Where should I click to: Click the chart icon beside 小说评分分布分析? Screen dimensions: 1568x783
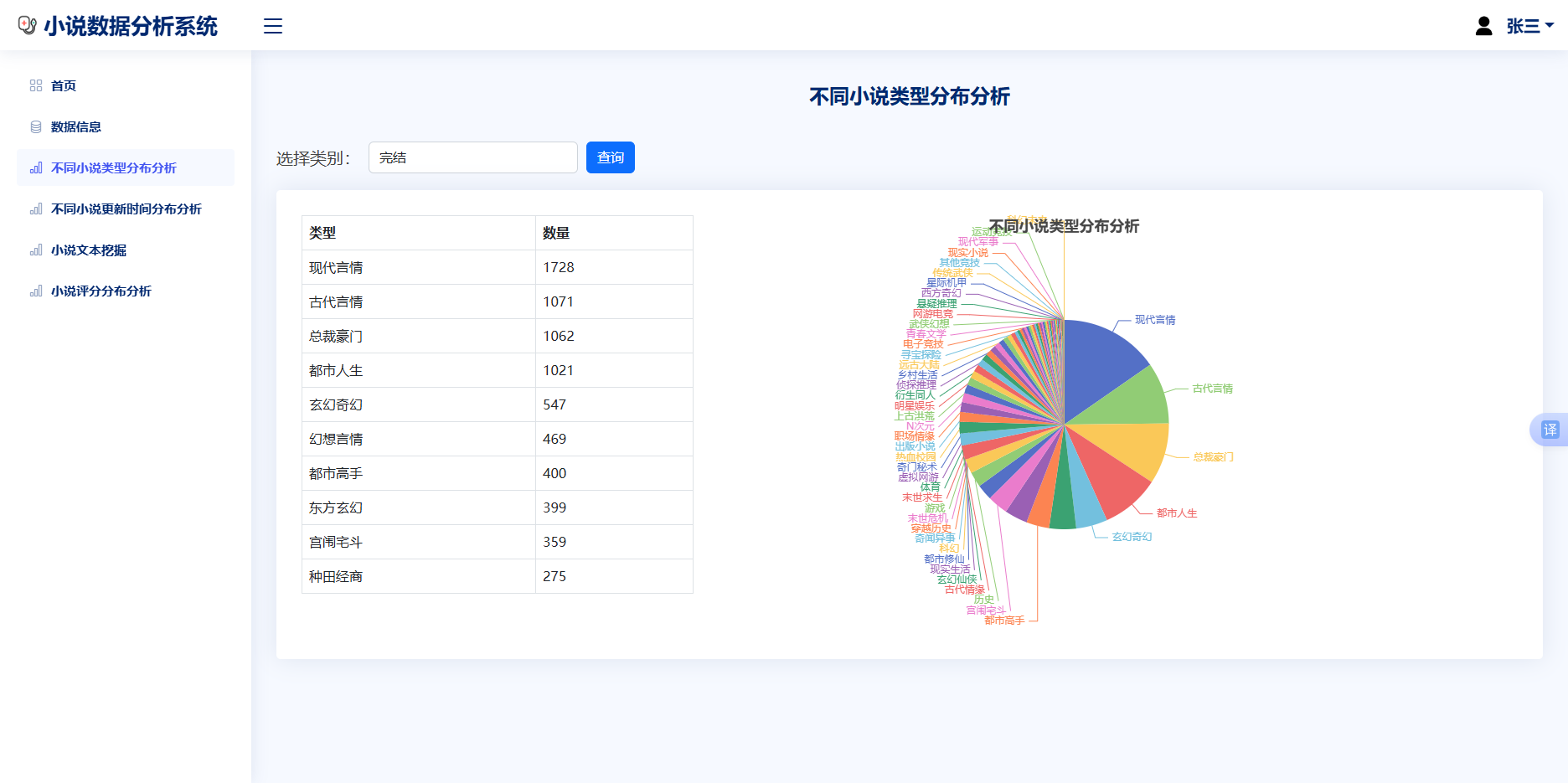tap(36, 291)
